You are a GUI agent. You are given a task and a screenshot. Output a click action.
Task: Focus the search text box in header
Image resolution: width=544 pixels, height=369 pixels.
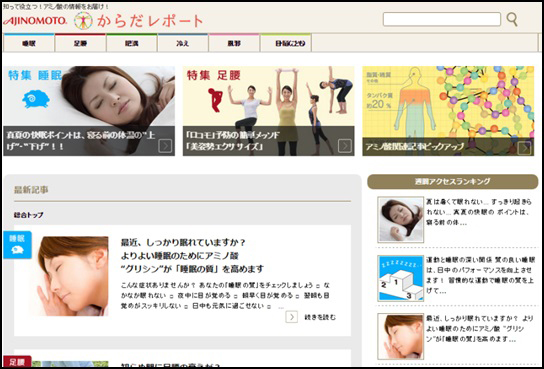pos(442,19)
